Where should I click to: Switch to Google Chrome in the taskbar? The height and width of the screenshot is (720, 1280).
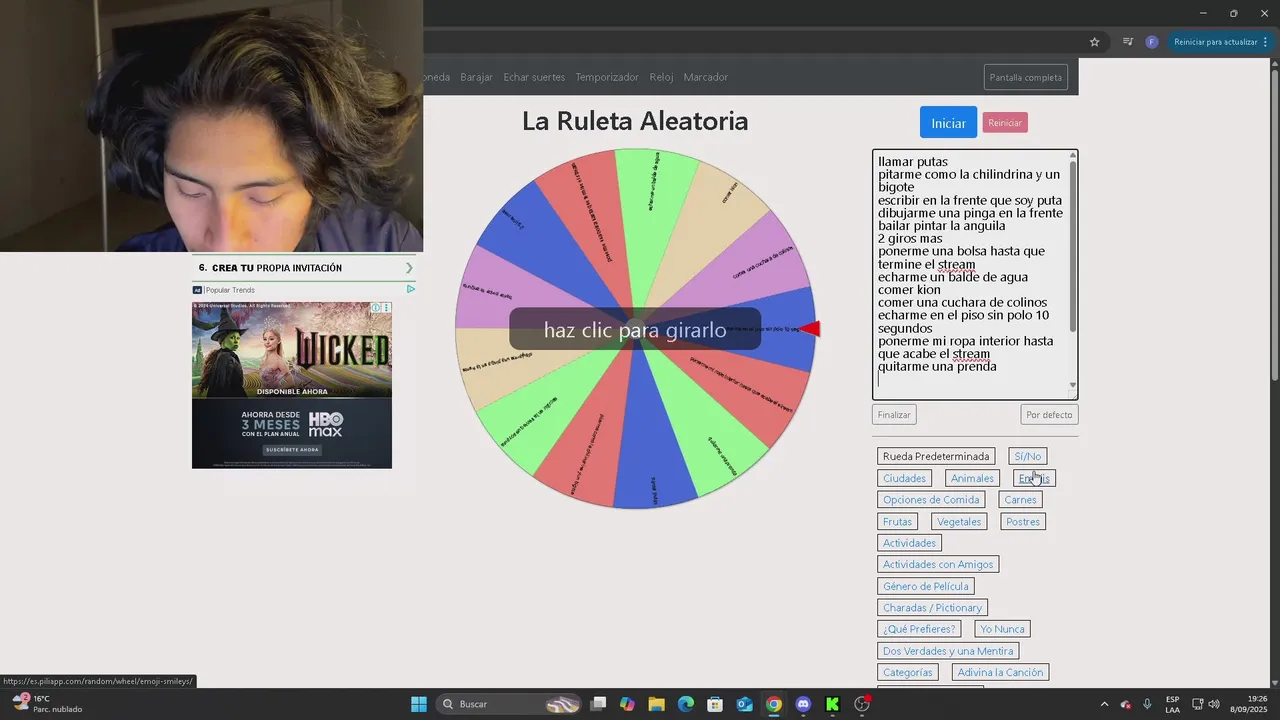774,704
